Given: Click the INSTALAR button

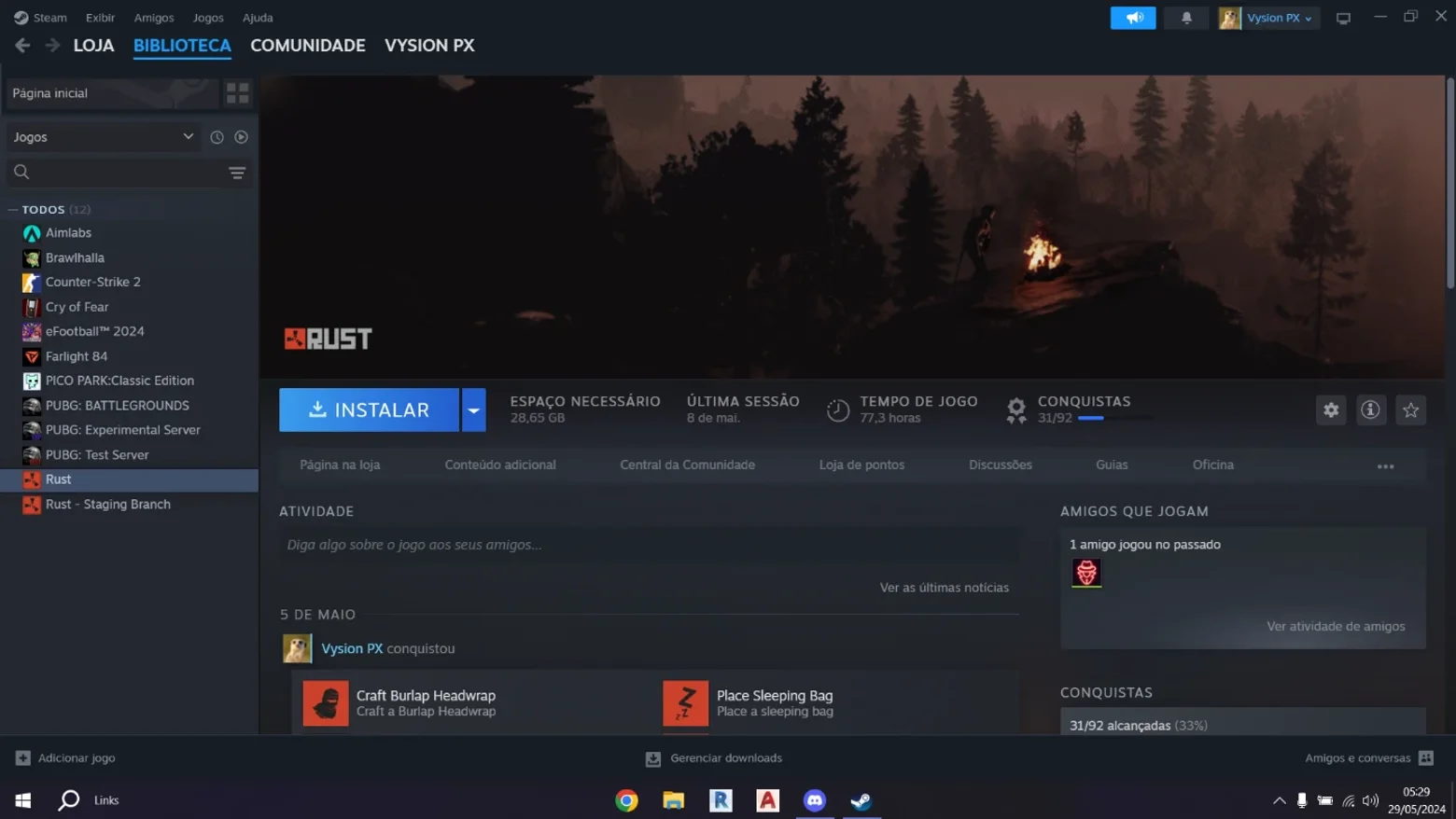Looking at the screenshot, I should [369, 409].
